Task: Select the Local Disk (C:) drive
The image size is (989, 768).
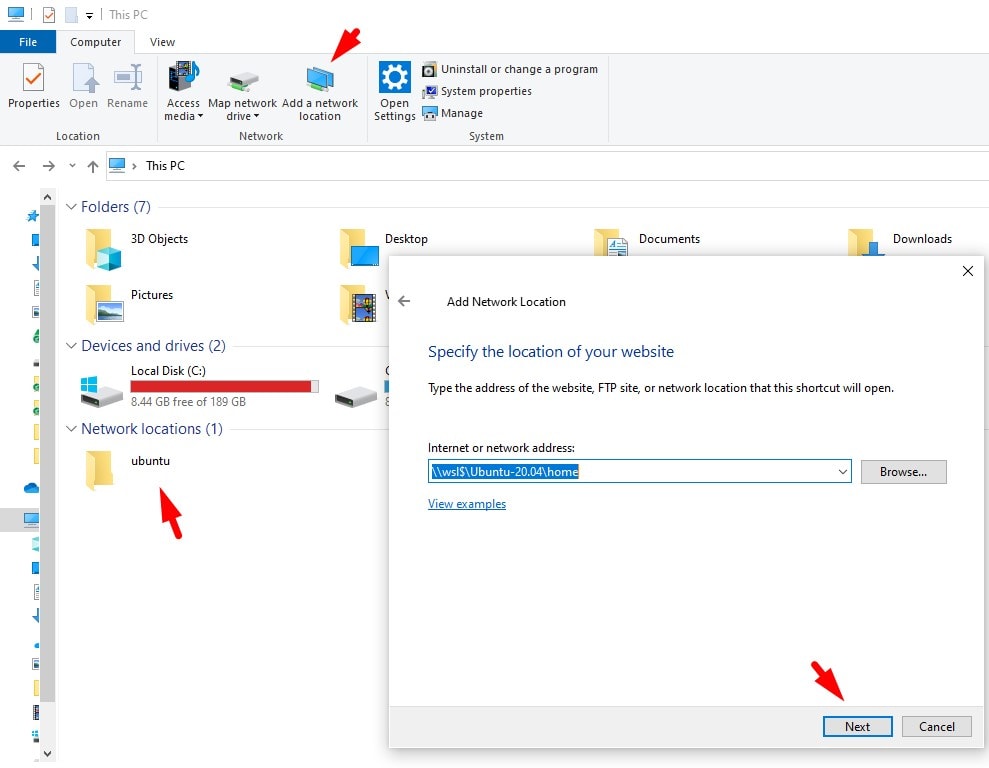Action: [x=199, y=386]
